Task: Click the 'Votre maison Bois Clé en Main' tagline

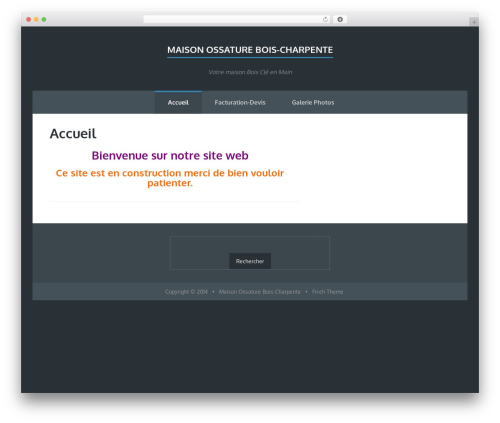Action: 250,72
